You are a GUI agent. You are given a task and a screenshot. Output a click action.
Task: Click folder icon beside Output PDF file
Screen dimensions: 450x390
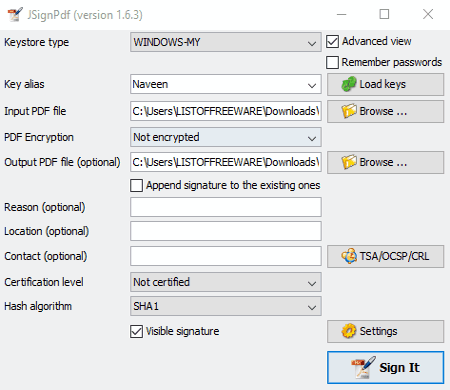click(349, 162)
